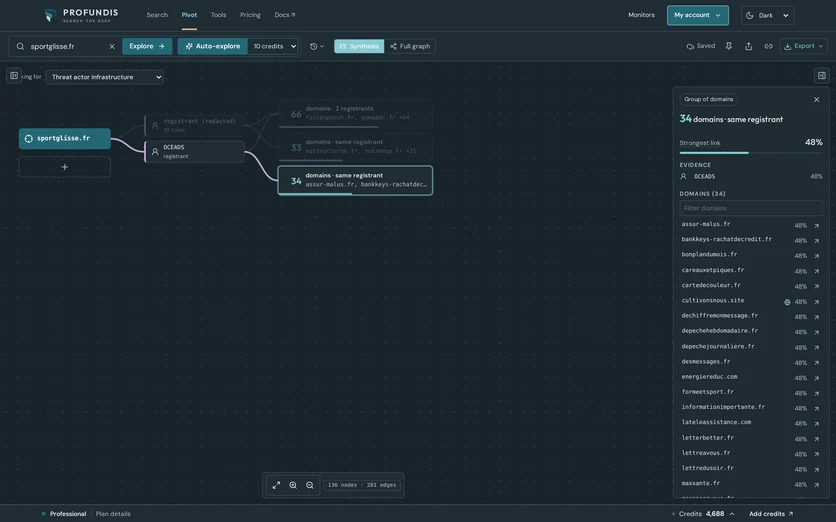Select the 33 domains group node
Image resolution: width=836 pixels, height=522 pixels.
point(355,147)
